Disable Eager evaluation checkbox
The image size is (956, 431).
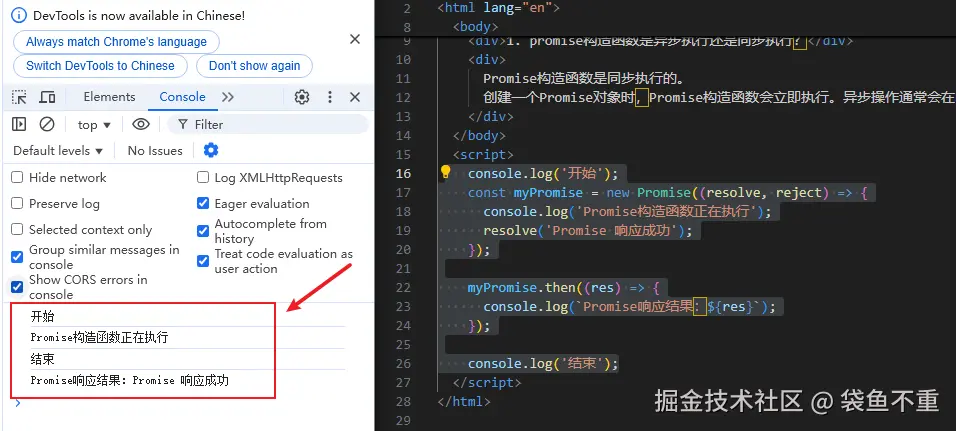pyautogui.click(x=203, y=204)
